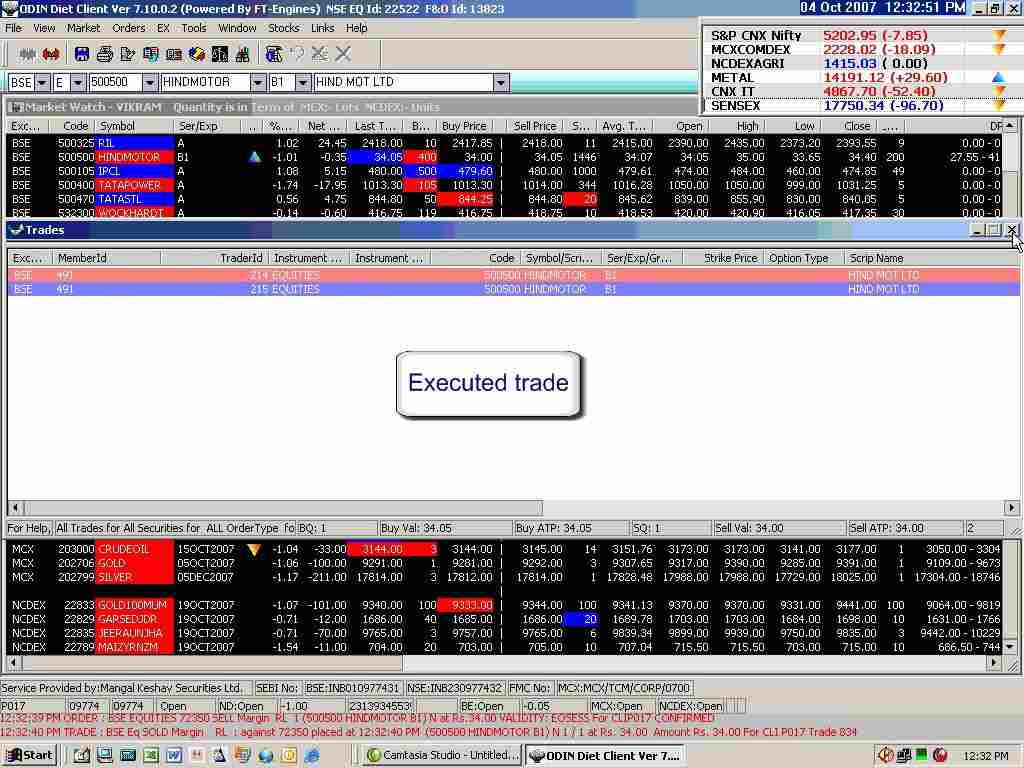
Task: Open the BSE exchange dropdown
Action: pyautogui.click(x=43, y=83)
